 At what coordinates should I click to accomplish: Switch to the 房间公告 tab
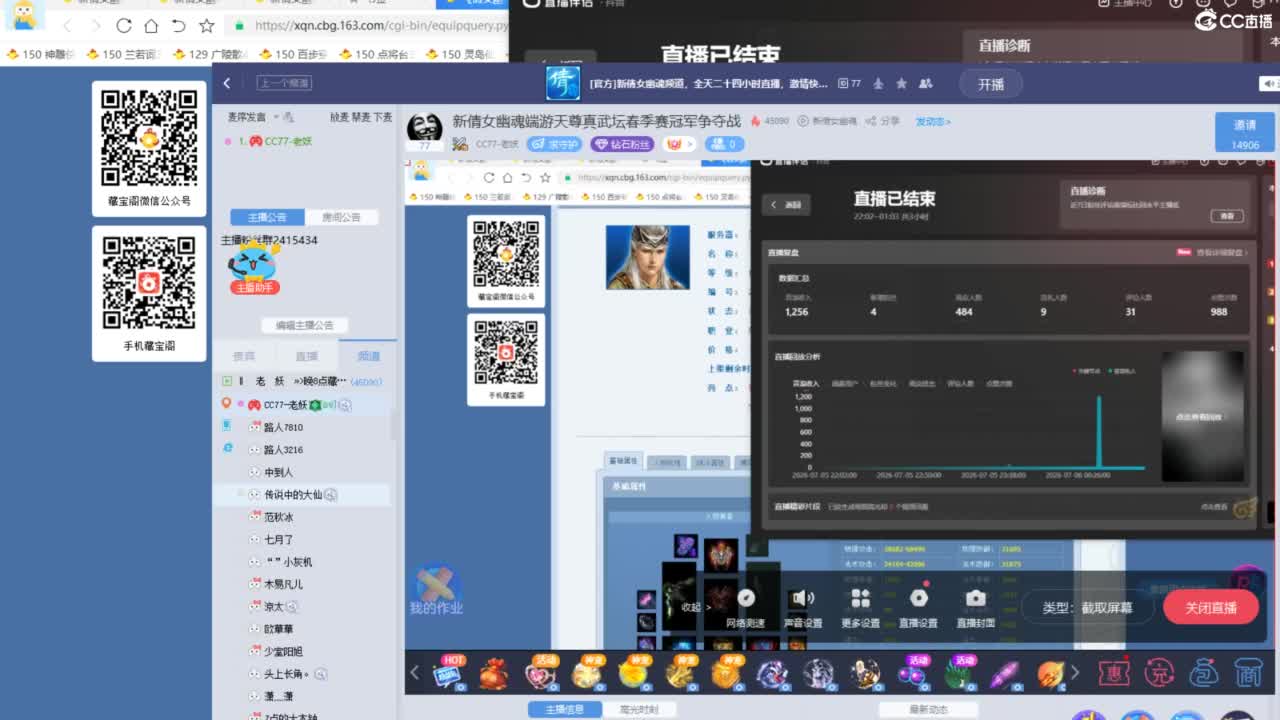coord(341,217)
